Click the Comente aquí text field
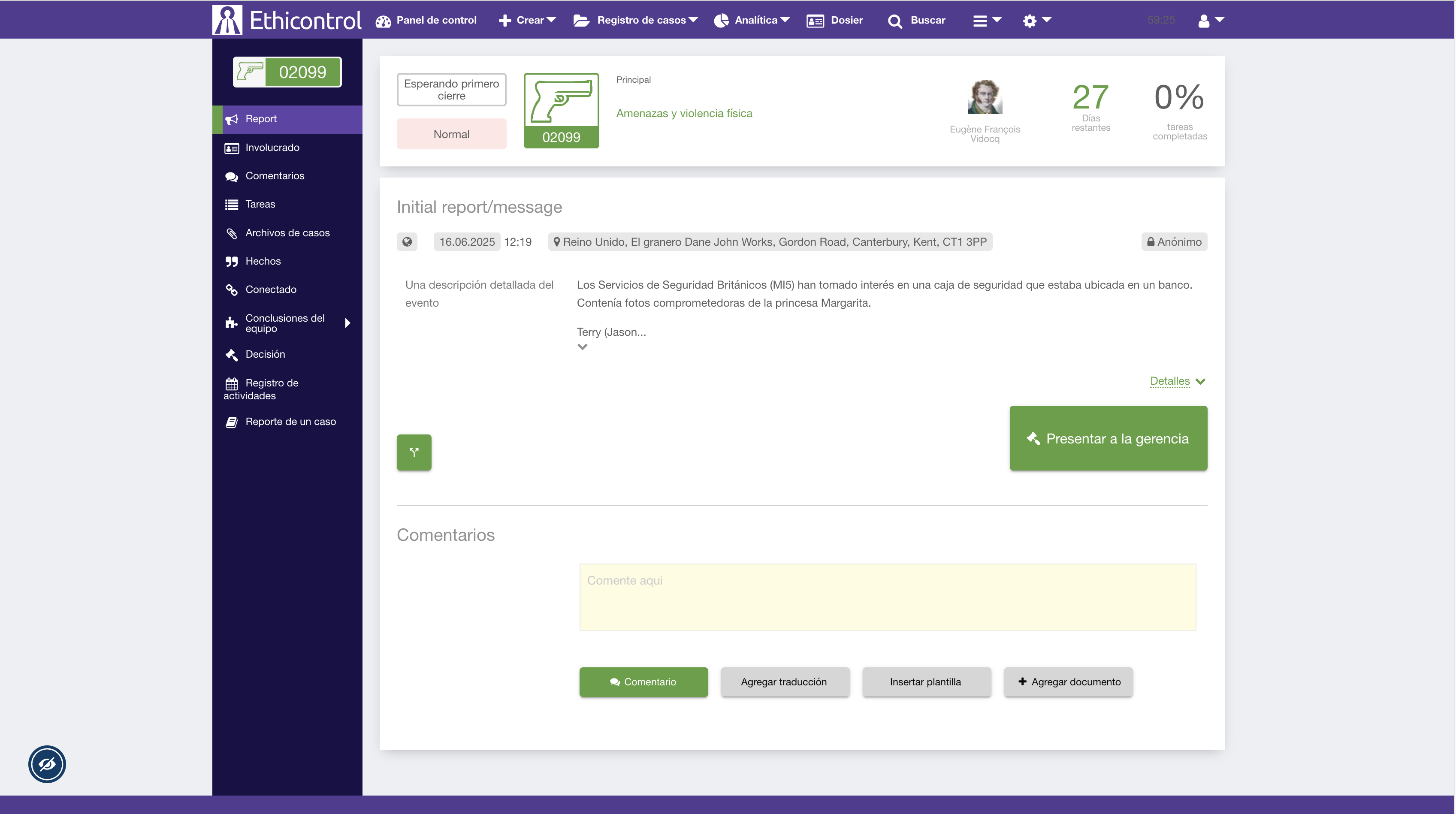The height and width of the screenshot is (814, 1456). pos(888,597)
